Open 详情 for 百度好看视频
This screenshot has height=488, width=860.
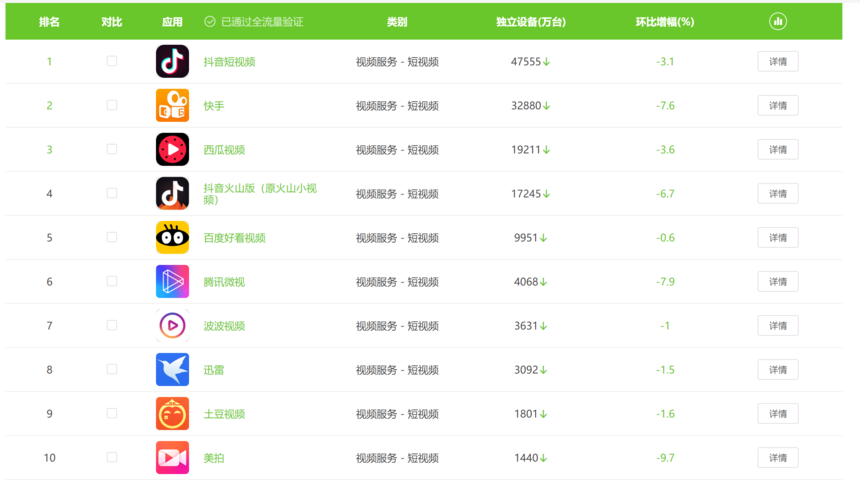pyautogui.click(x=778, y=237)
